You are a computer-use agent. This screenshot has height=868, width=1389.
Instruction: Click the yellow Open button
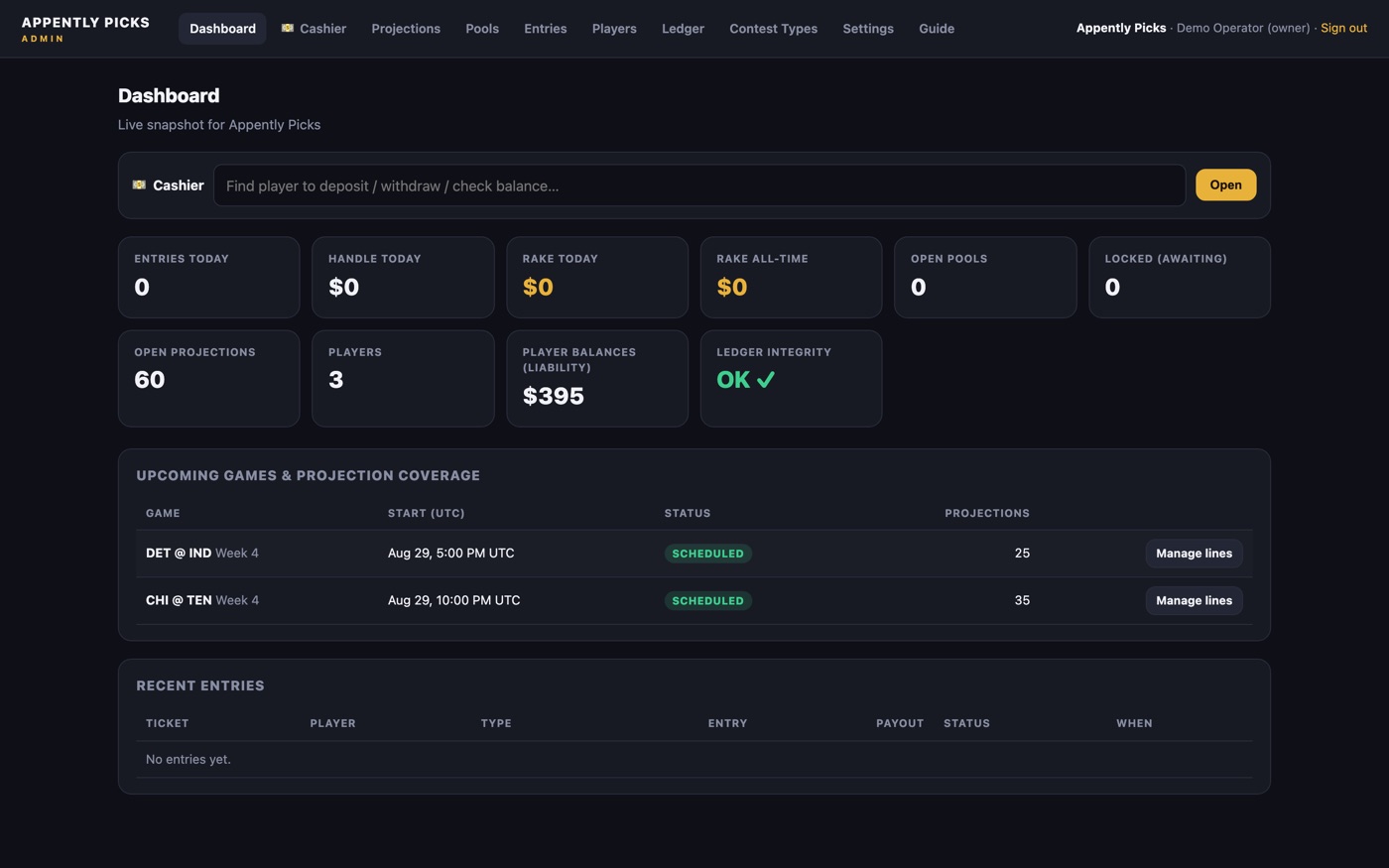click(x=1225, y=185)
